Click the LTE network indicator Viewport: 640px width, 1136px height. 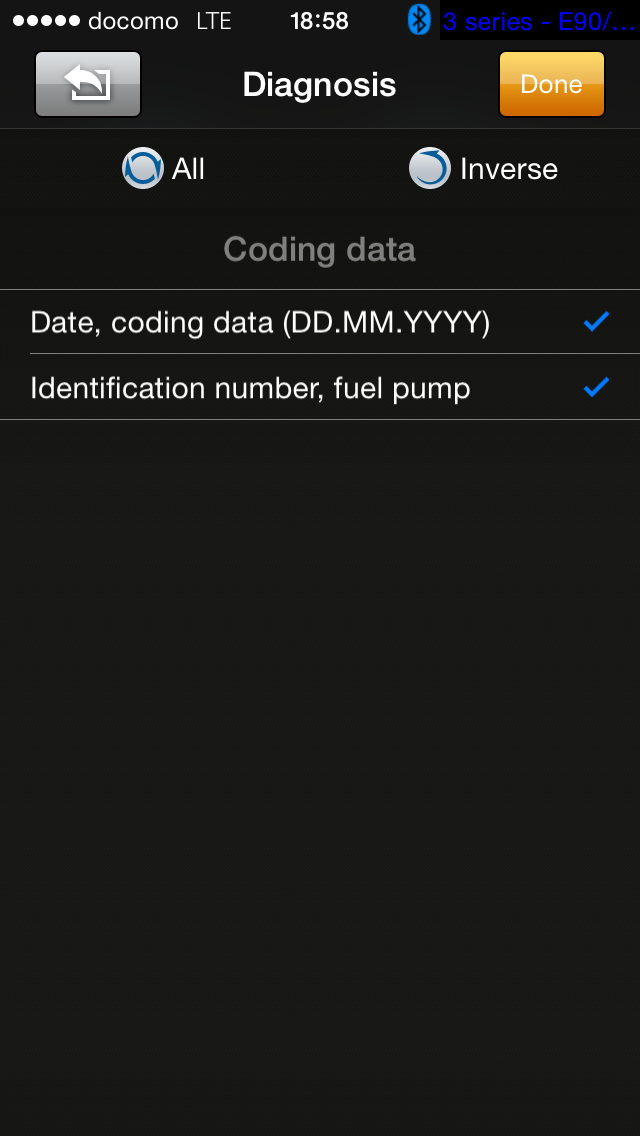(214, 21)
